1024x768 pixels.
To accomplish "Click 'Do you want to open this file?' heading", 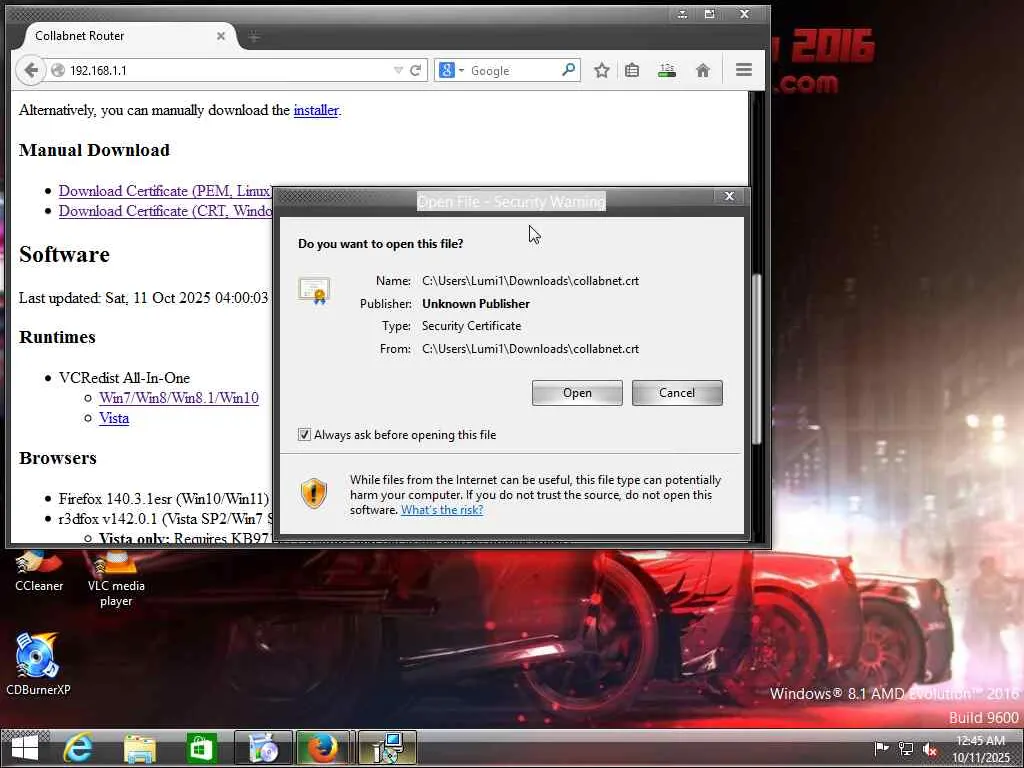I will point(381,244).
